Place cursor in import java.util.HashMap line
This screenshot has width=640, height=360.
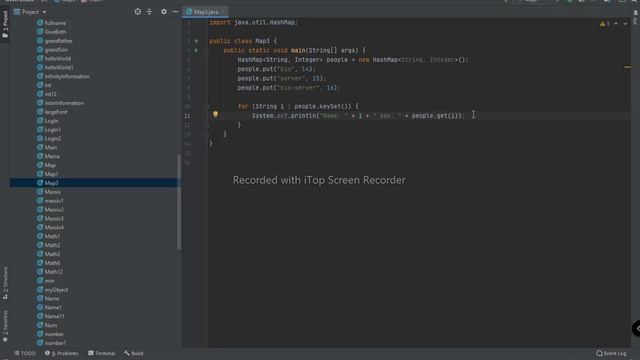tap(253, 22)
